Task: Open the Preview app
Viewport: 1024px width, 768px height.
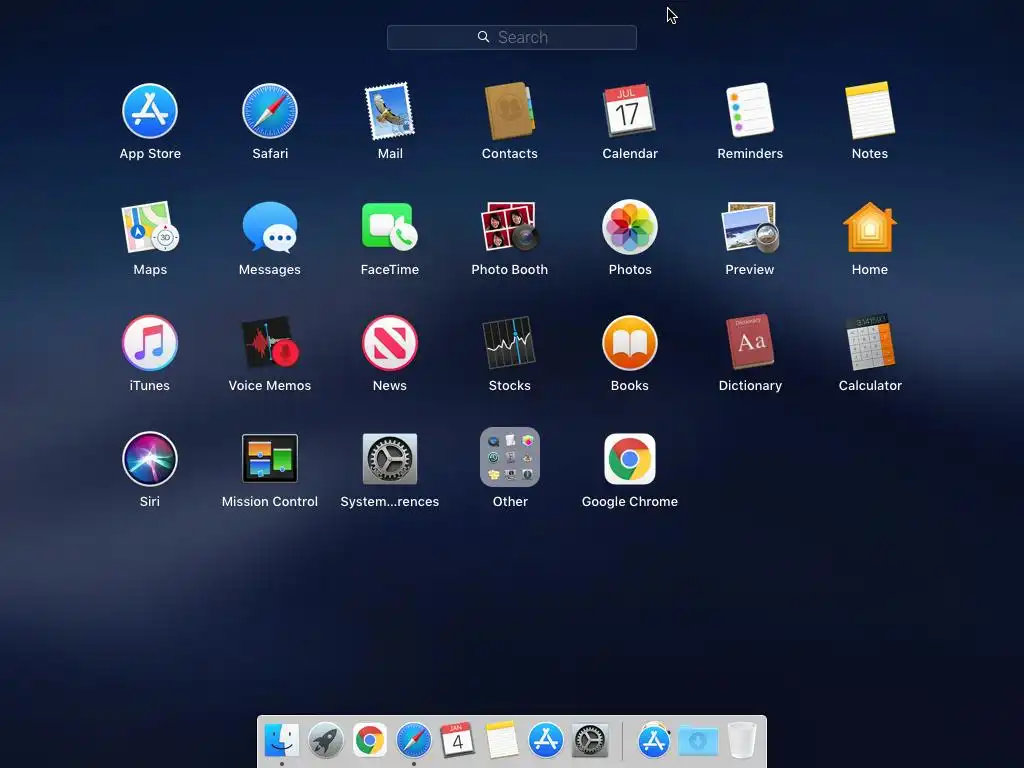Action: (x=750, y=227)
